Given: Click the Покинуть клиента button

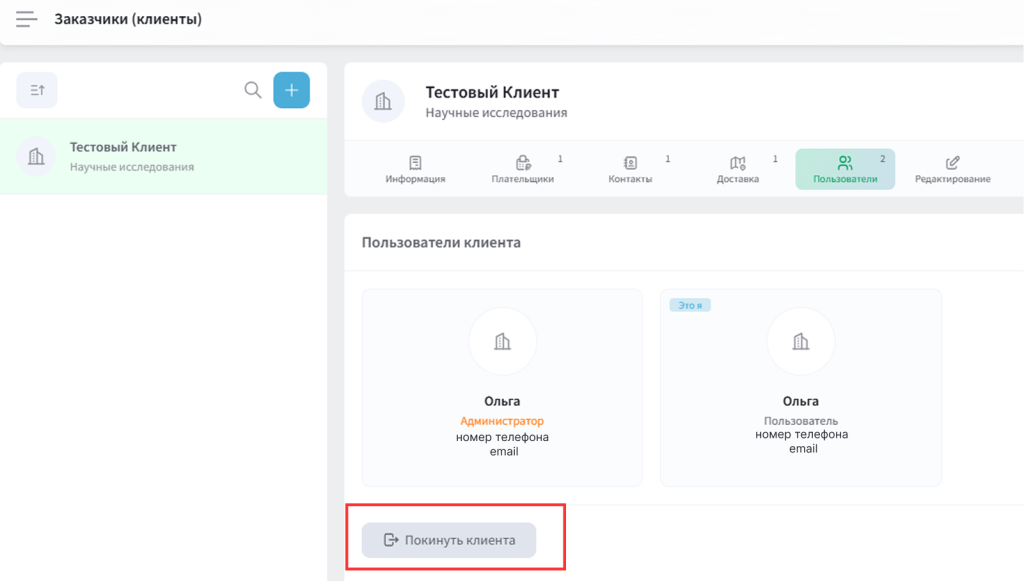Looking at the screenshot, I should pyautogui.click(x=449, y=540).
